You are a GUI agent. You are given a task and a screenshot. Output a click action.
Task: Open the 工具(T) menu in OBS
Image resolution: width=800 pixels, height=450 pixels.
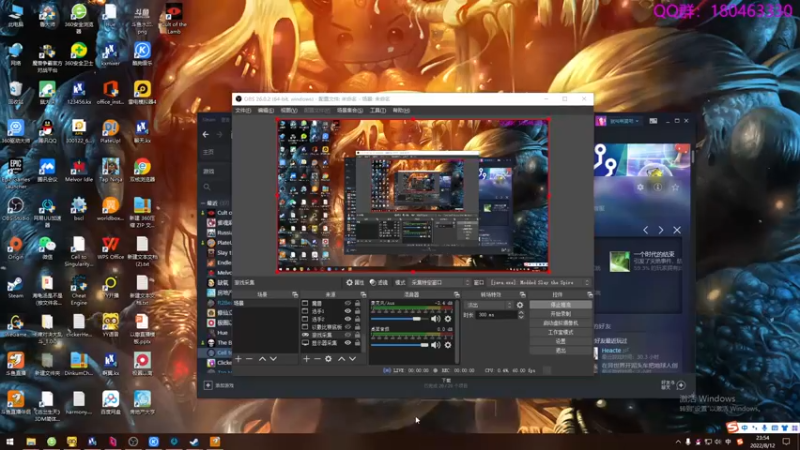378,110
